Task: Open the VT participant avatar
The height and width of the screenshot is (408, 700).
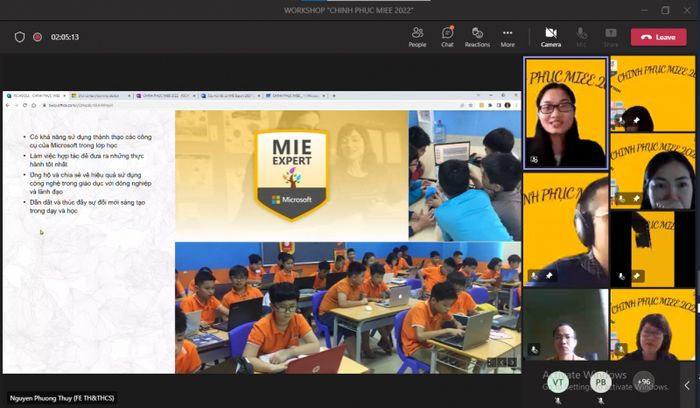Action: pyautogui.click(x=558, y=382)
